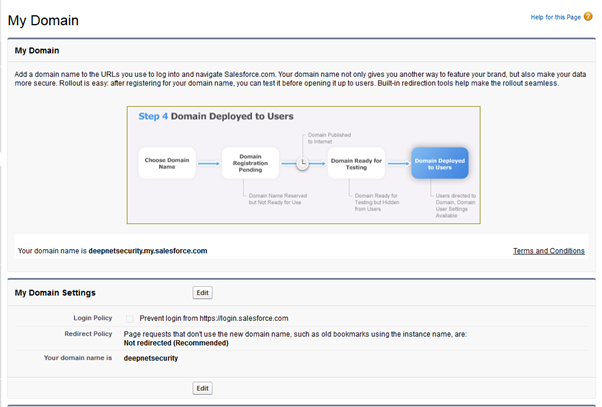Image resolution: width=602 pixels, height=407 pixels.
Task: Click the Domain Name Reserved but Not Ready caption
Action: tap(278, 199)
